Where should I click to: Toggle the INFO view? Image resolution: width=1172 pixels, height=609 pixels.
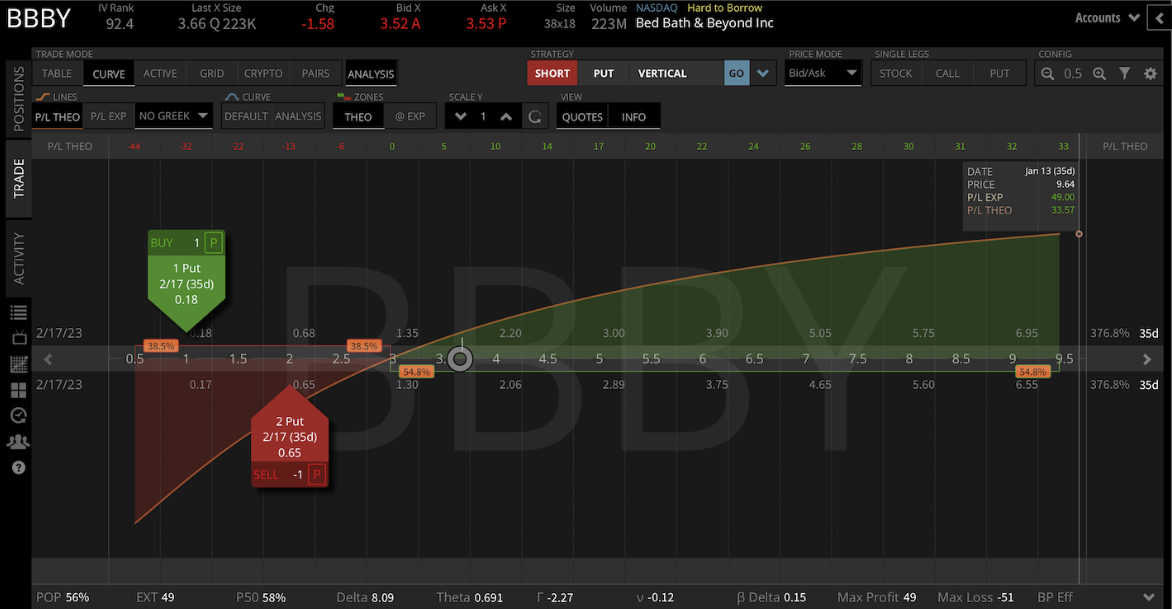click(634, 117)
